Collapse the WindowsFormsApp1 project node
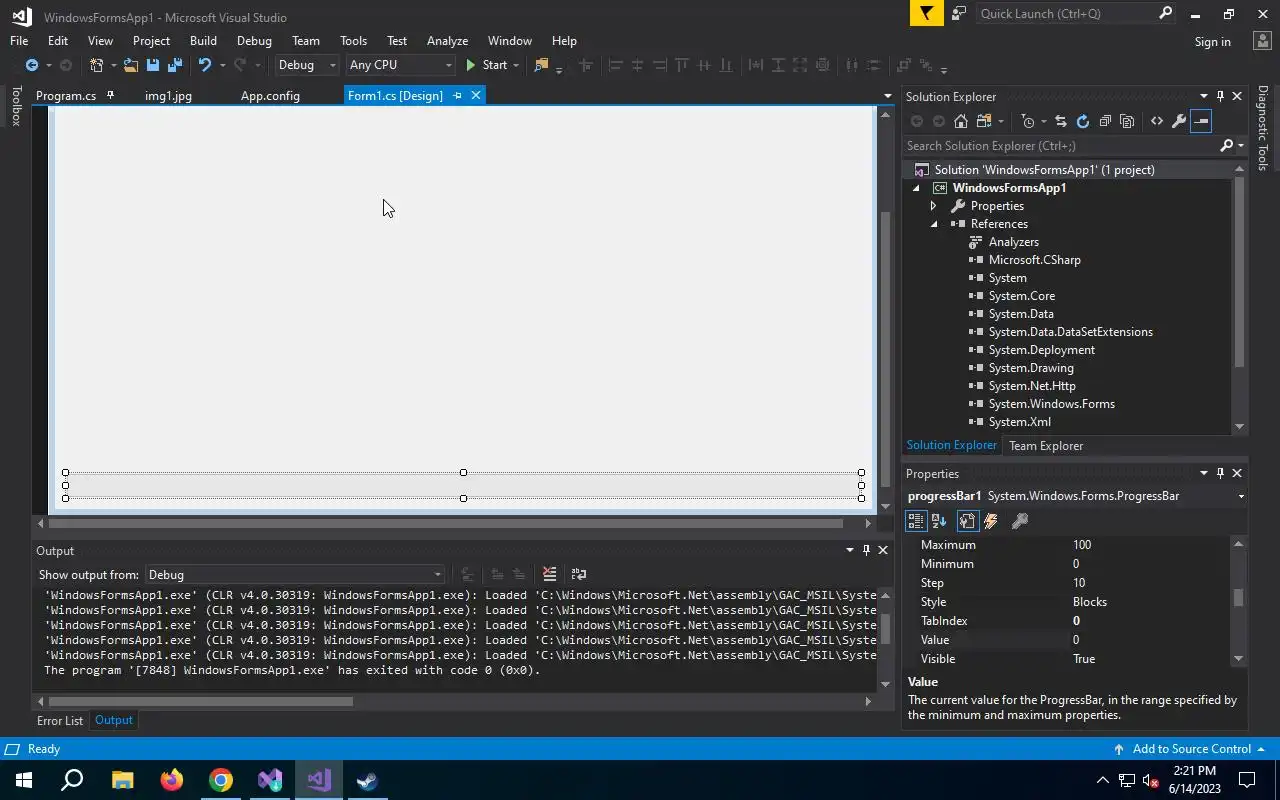Screen dimensions: 1280x800 point(915,188)
